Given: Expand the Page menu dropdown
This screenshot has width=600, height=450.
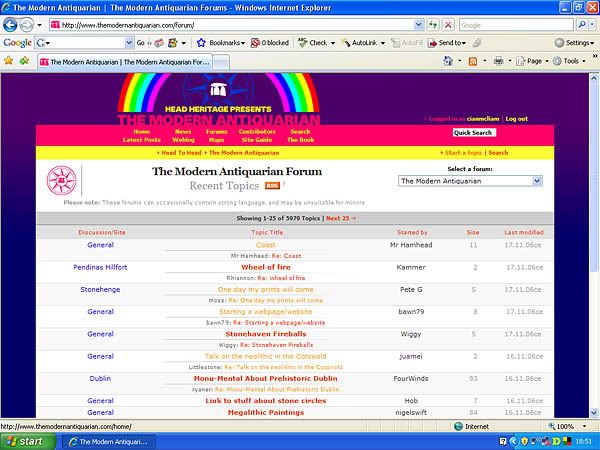Looking at the screenshot, I should click(546, 61).
